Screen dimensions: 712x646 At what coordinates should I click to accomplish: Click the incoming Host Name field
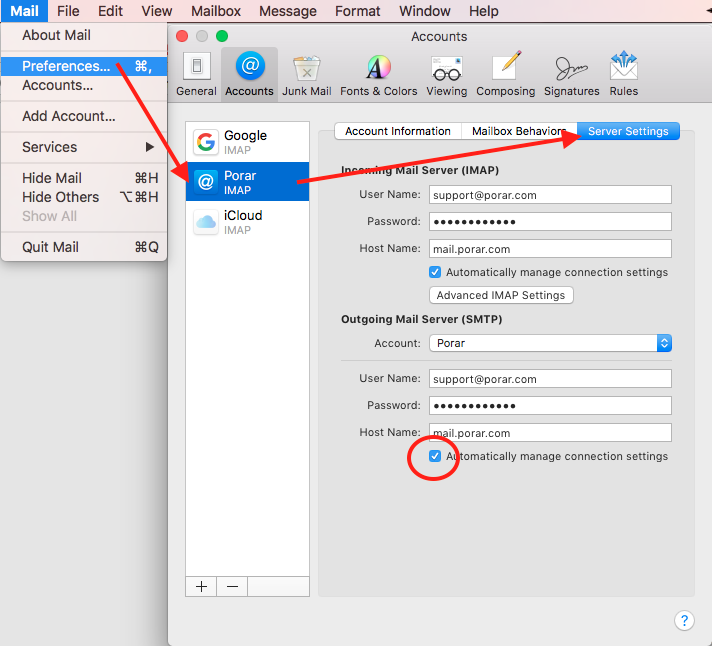pyautogui.click(x=550, y=249)
